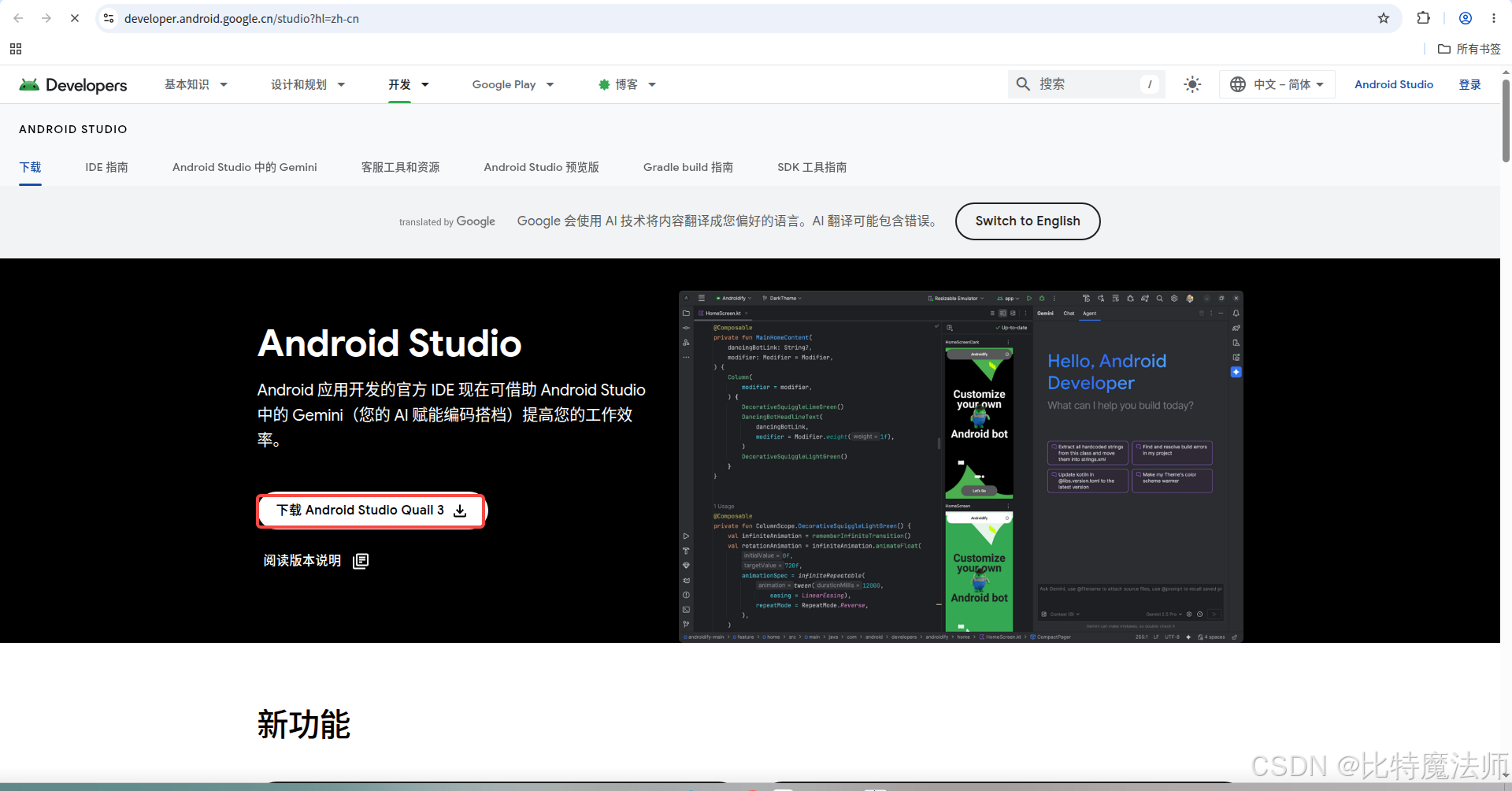Click the 登录 sign-in link

(x=1470, y=84)
